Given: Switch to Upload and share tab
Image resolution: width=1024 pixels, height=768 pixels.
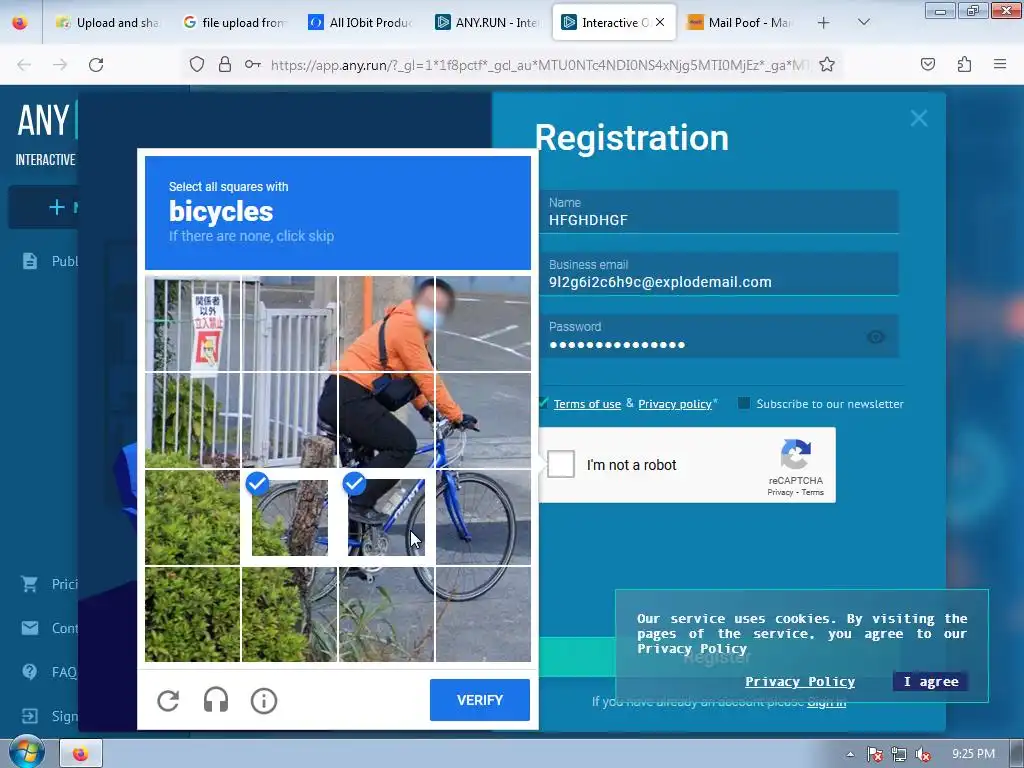Looking at the screenshot, I should 108,22.
